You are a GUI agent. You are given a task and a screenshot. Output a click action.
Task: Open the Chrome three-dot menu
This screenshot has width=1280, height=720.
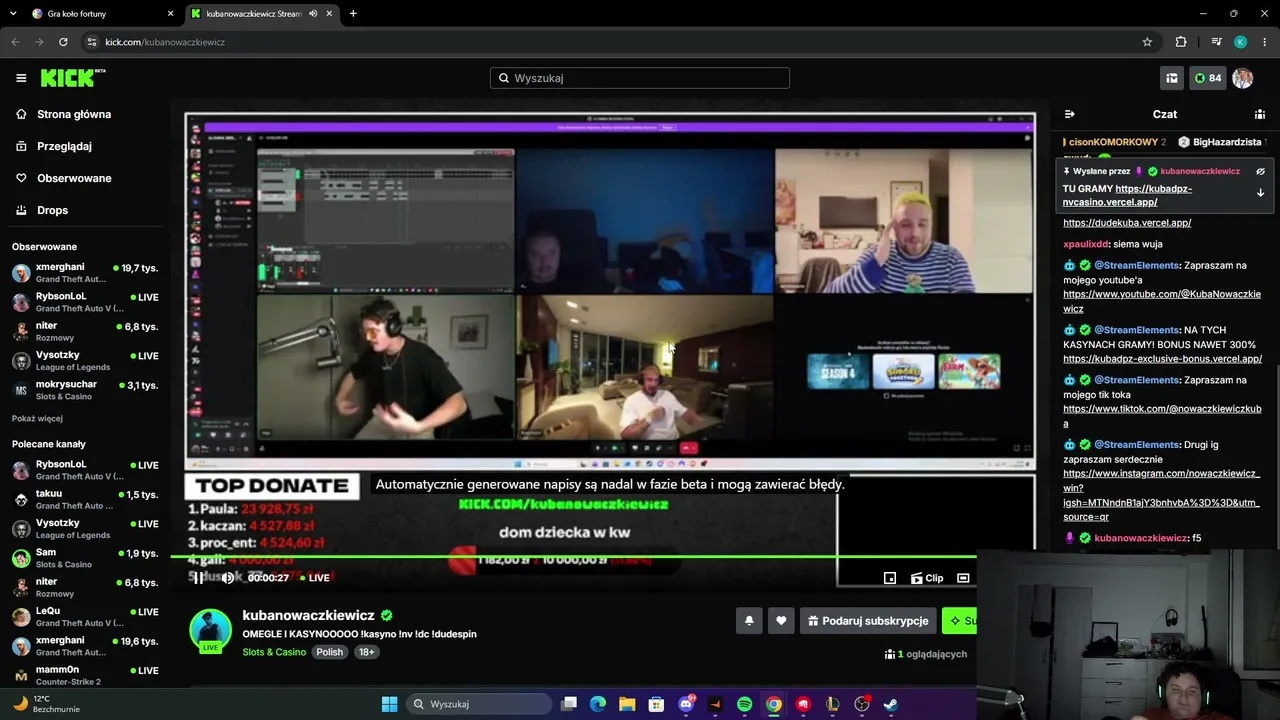[1265, 42]
